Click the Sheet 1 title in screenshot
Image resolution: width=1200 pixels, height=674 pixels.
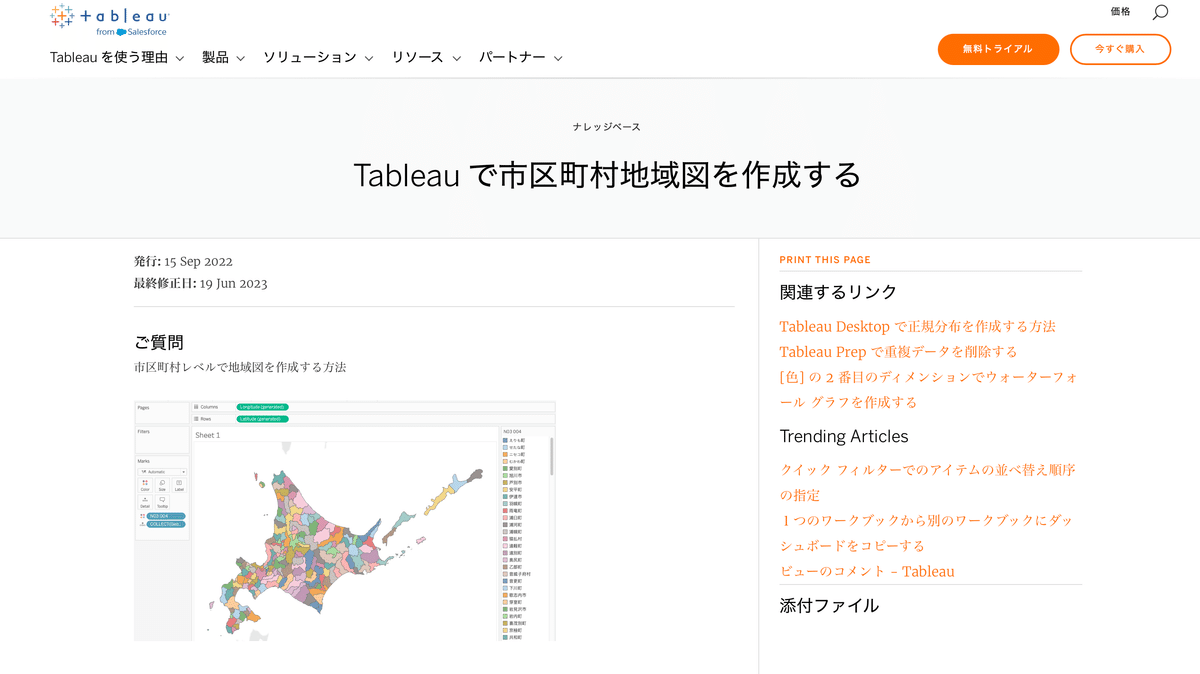208,435
